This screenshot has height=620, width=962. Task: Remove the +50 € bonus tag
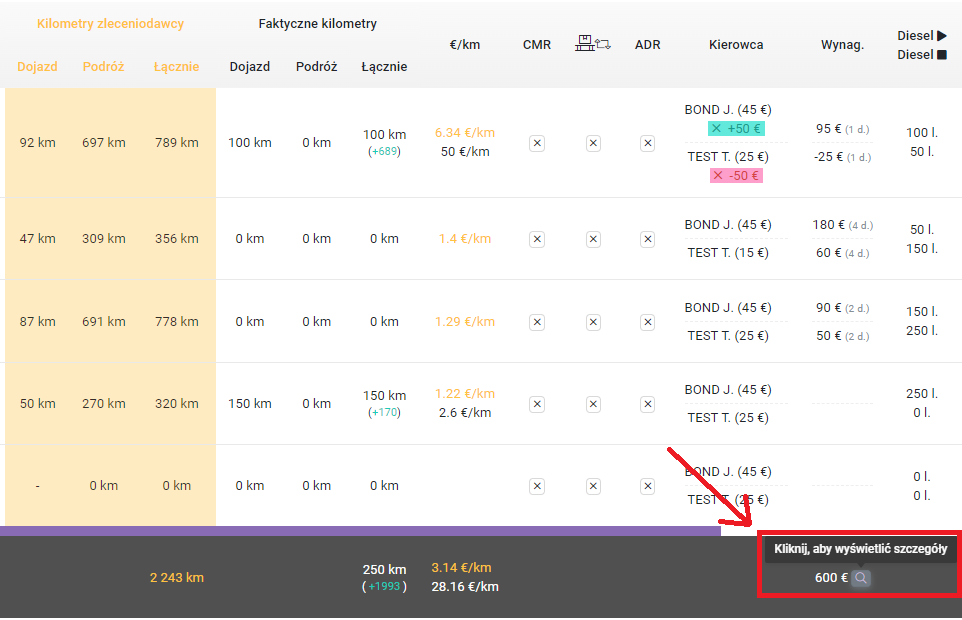716,128
